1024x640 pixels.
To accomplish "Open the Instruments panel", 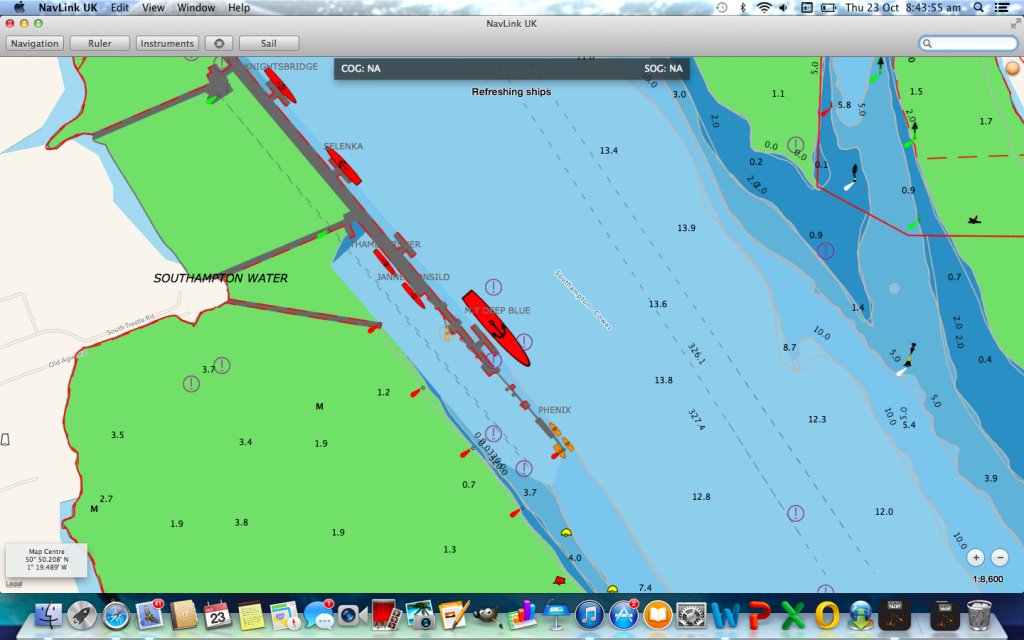I will tap(167, 43).
